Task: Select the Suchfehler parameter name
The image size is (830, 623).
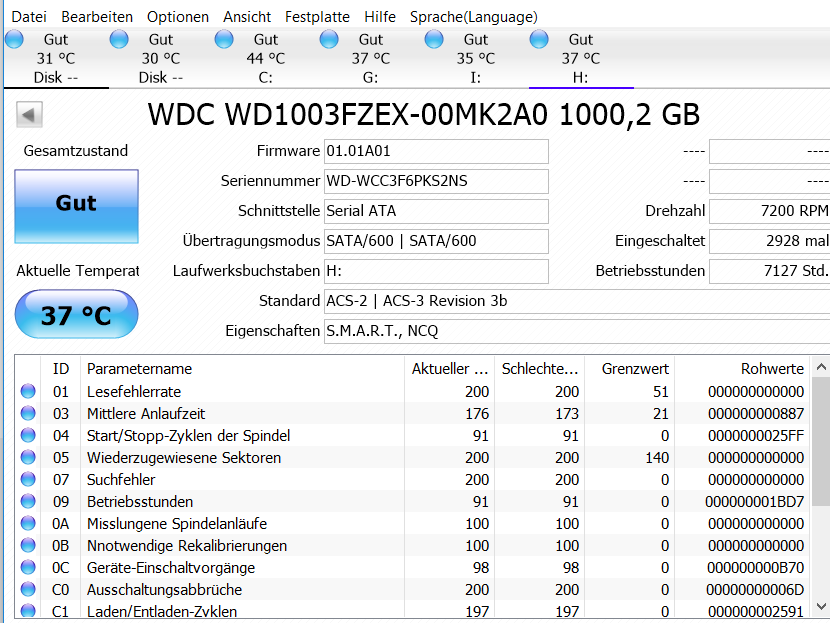Action: coord(121,480)
